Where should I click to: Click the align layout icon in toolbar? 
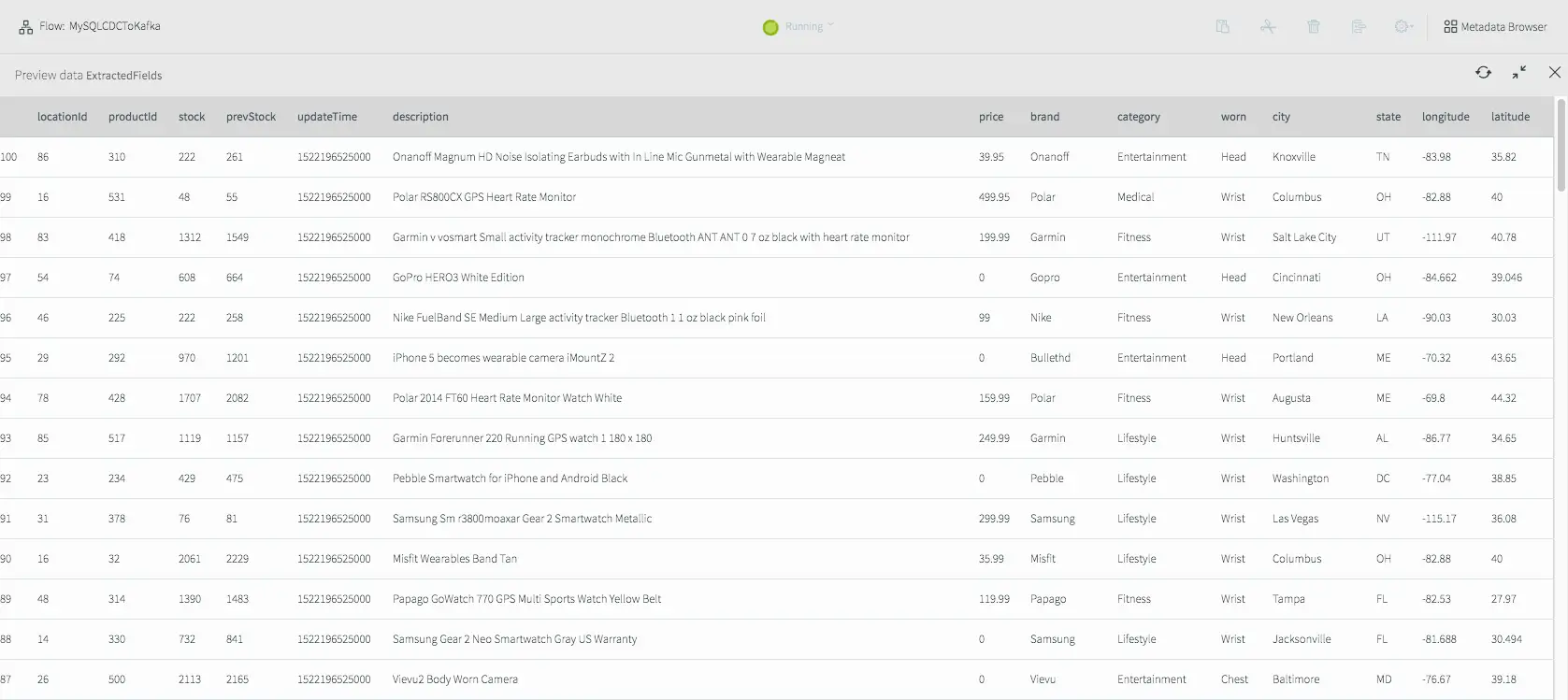(1359, 27)
